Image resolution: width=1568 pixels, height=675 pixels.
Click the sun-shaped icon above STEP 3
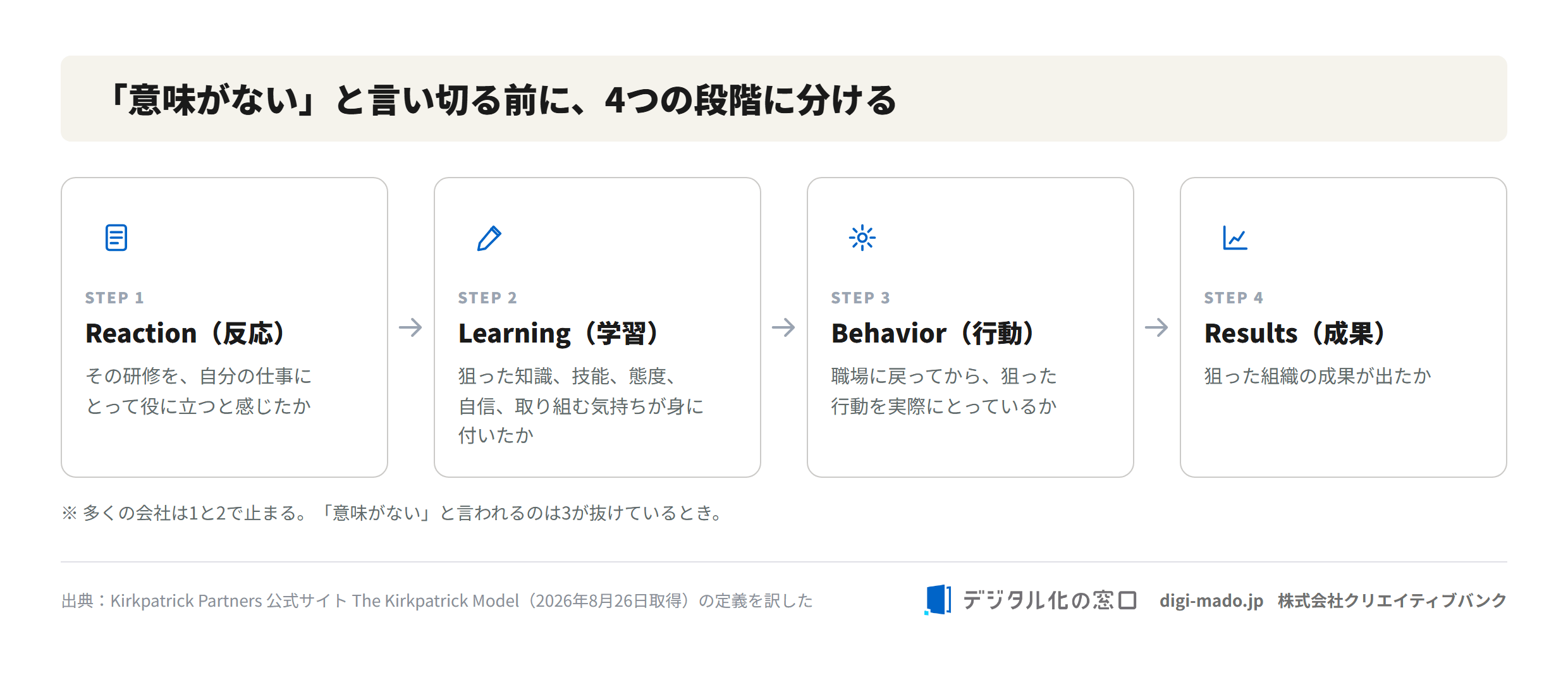pos(862,238)
